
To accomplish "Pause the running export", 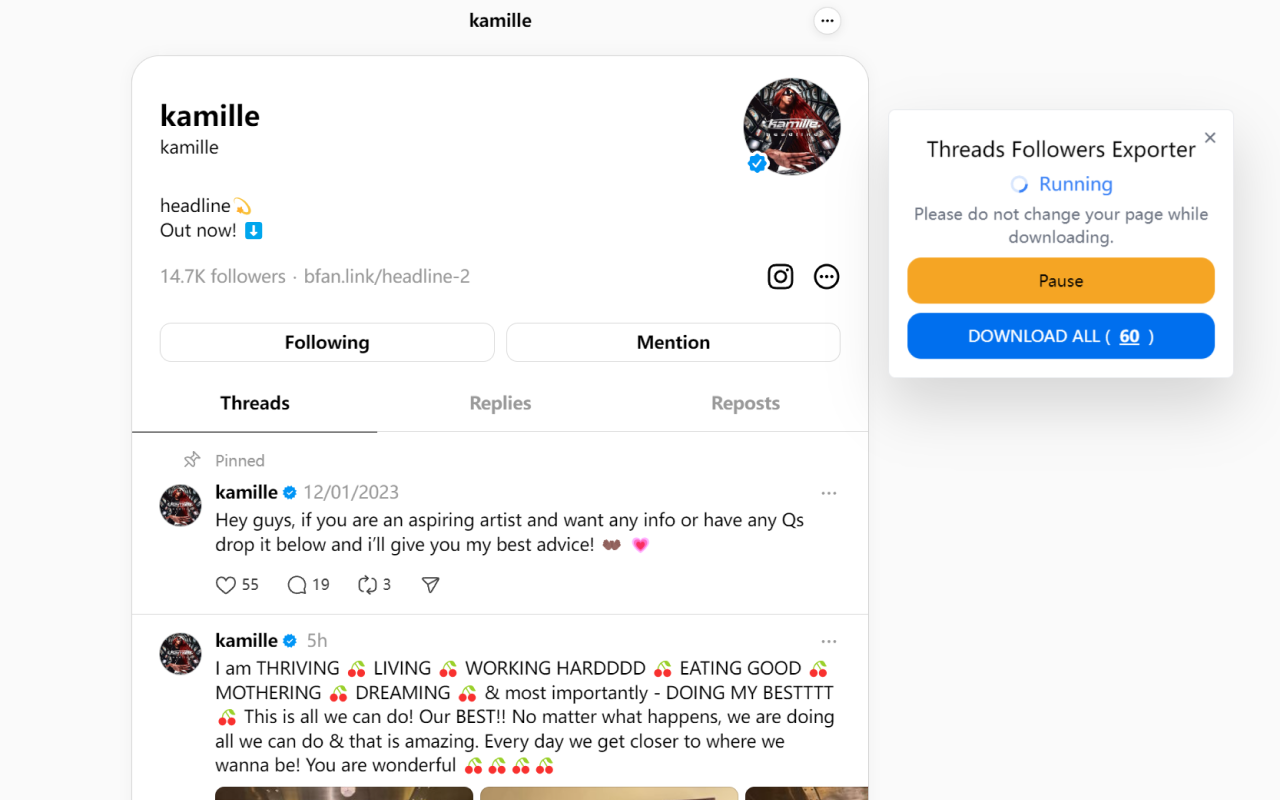I will click(x=1061, y=281).
